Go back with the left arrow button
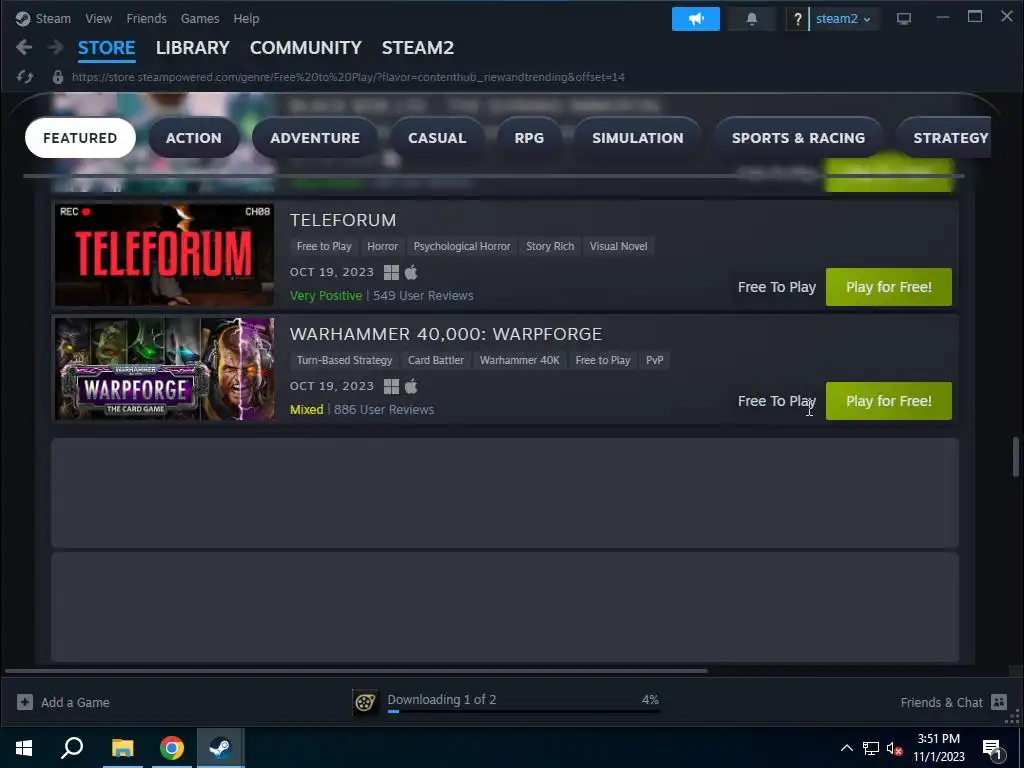This screenshot has height=768, width=1024. coord(24,47)
